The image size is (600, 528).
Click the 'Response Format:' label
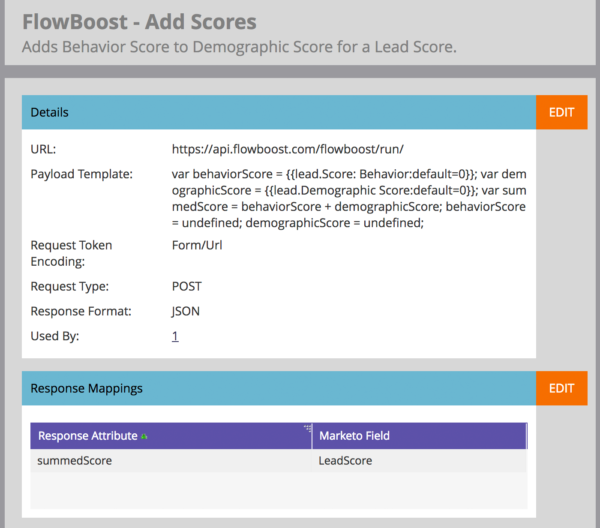(x=81, y=311)
